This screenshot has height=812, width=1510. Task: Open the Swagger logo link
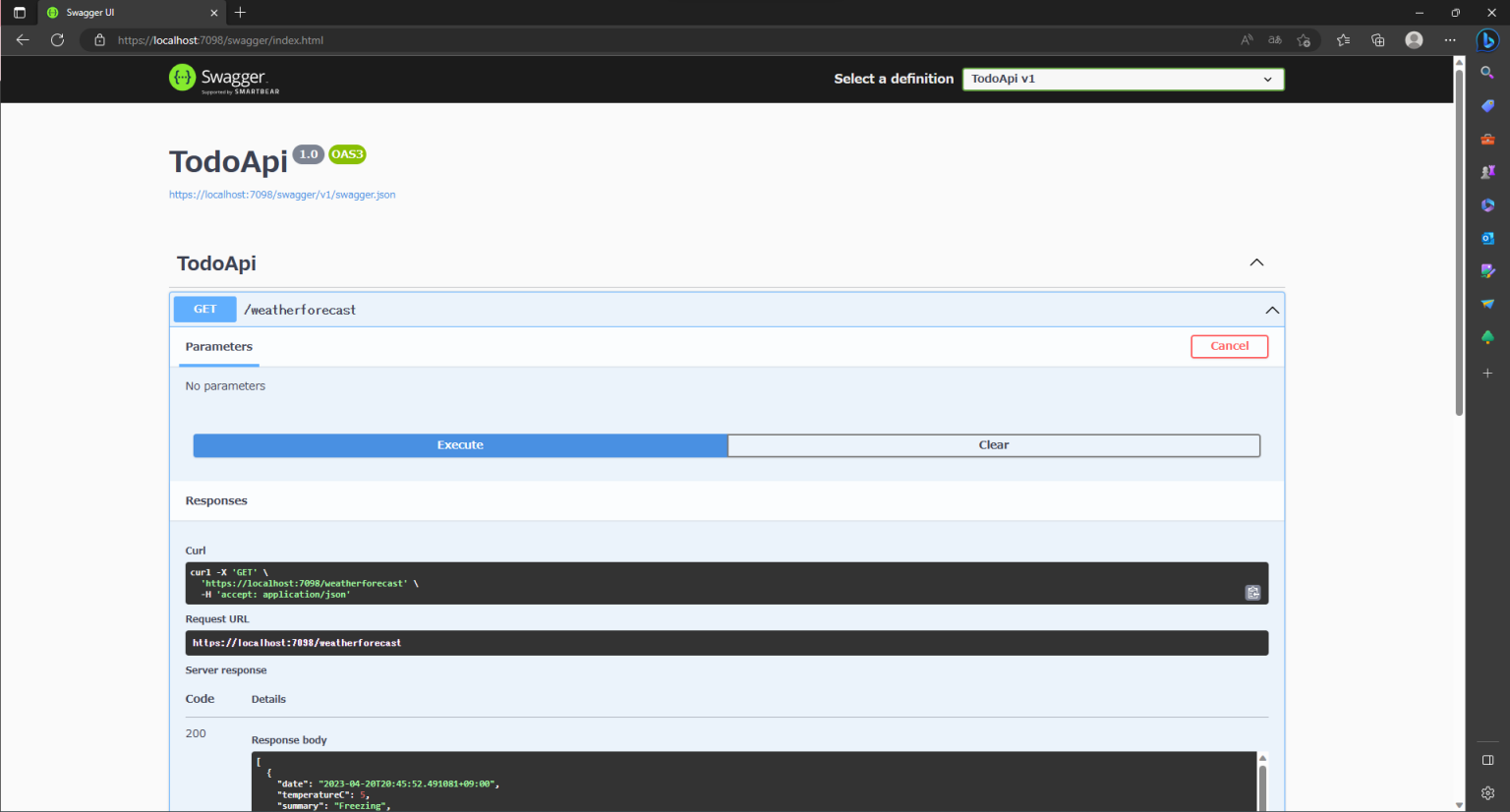coord(224,79)
